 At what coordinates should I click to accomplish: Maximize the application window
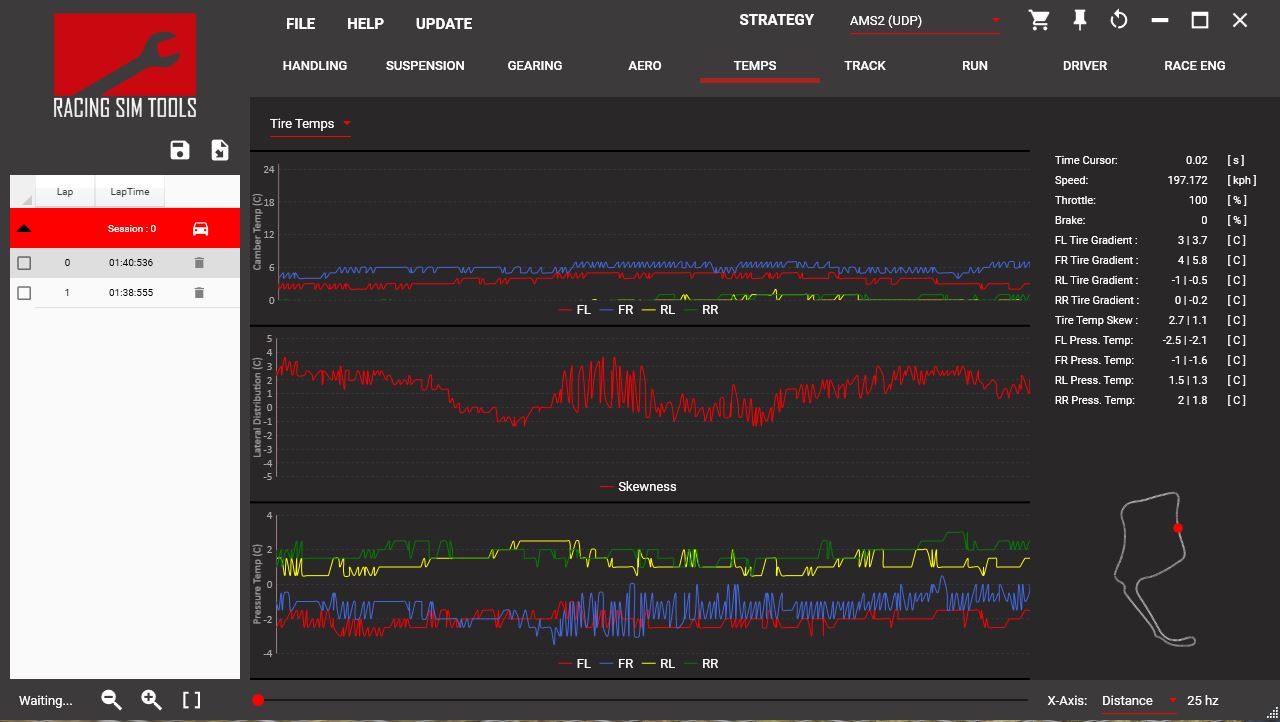[x=1200, y=20]
